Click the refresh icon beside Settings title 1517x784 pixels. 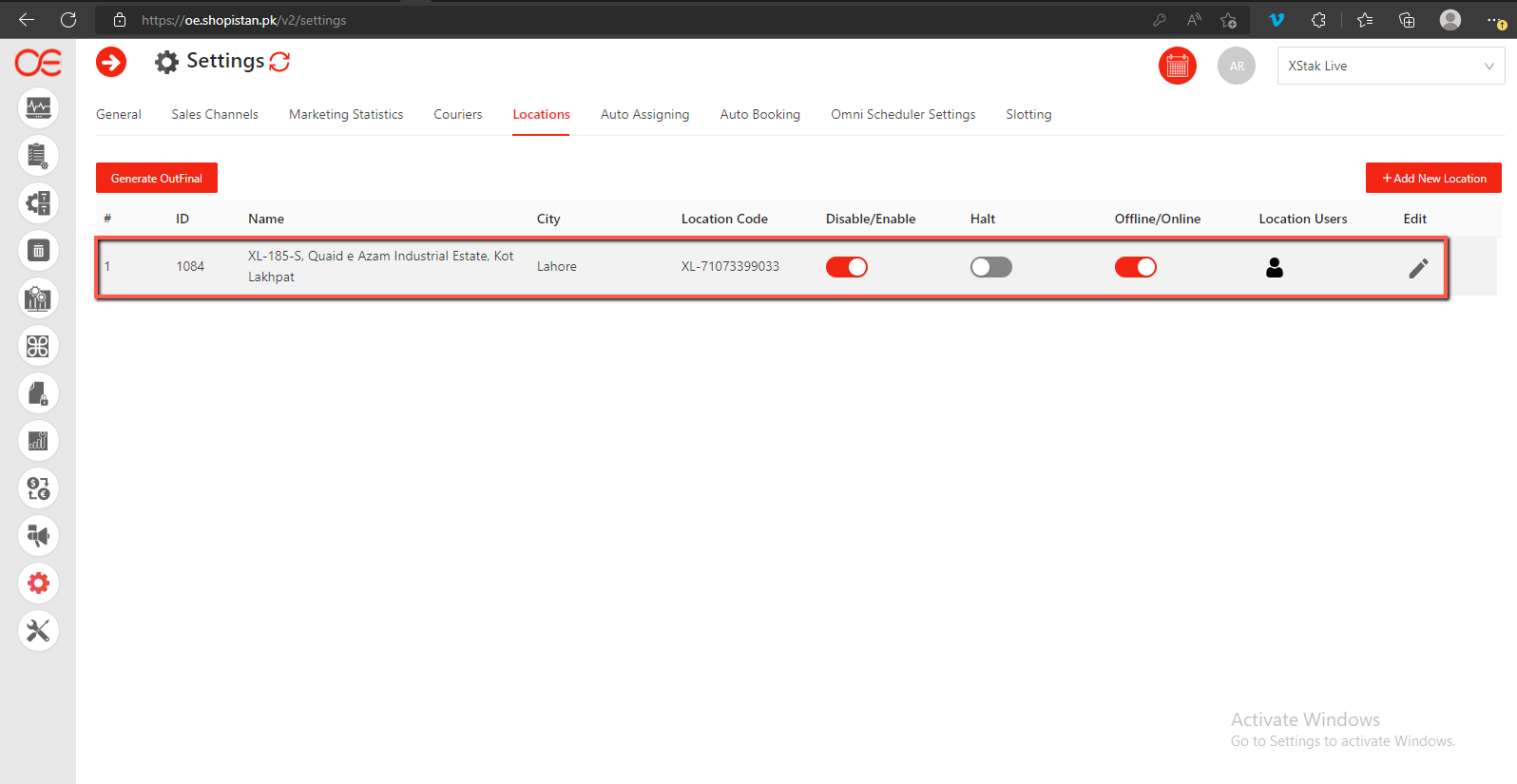pos(279,62)
